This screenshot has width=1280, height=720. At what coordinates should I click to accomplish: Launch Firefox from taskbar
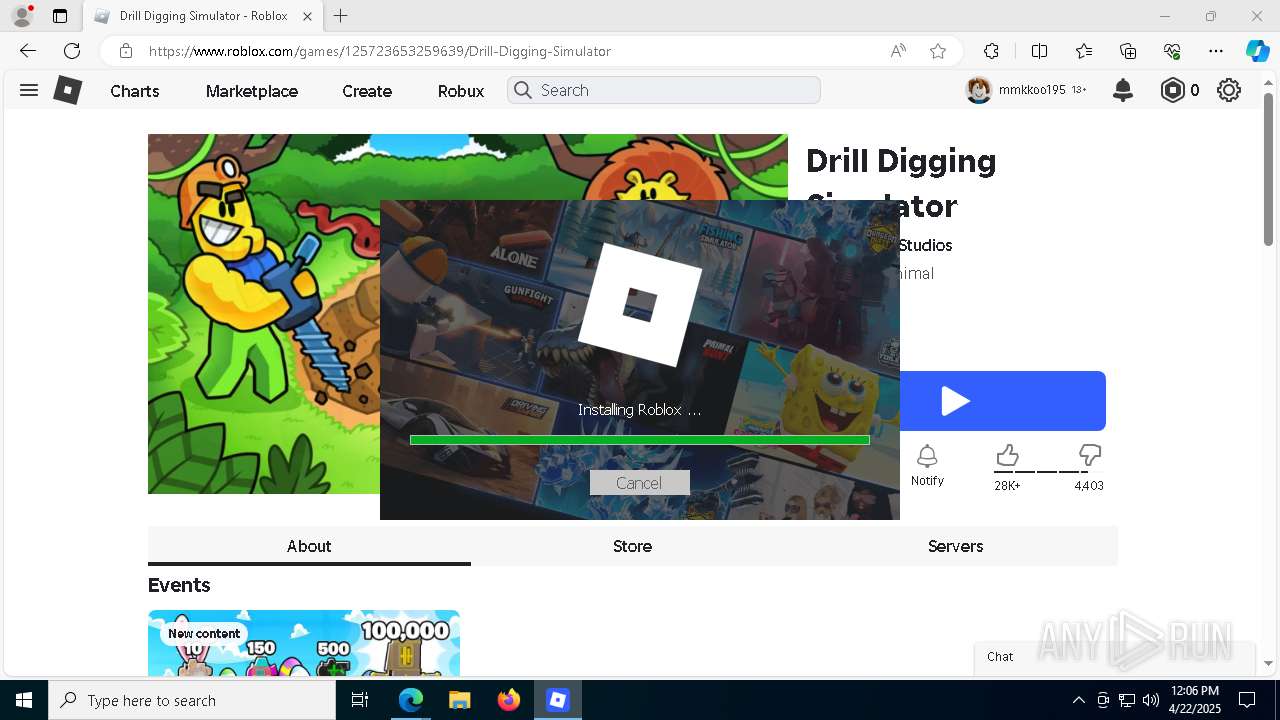pyautogui.click(x=509, y=700)
